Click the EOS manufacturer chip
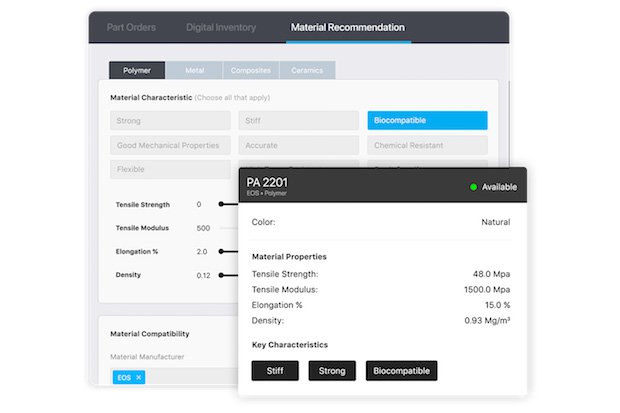 coord(129,377)
